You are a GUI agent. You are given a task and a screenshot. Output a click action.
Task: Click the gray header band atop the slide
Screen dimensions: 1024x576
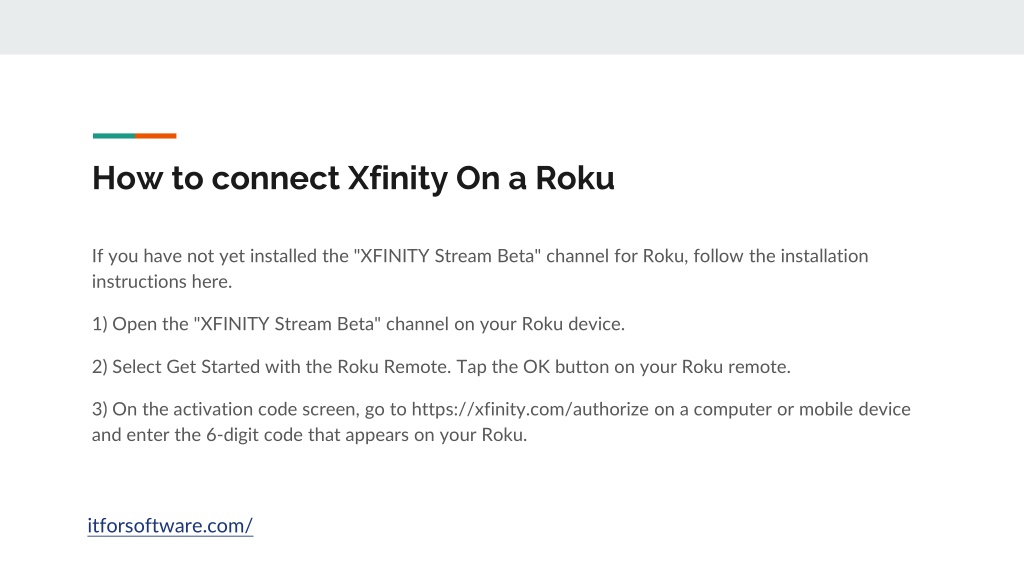point(512,27)
